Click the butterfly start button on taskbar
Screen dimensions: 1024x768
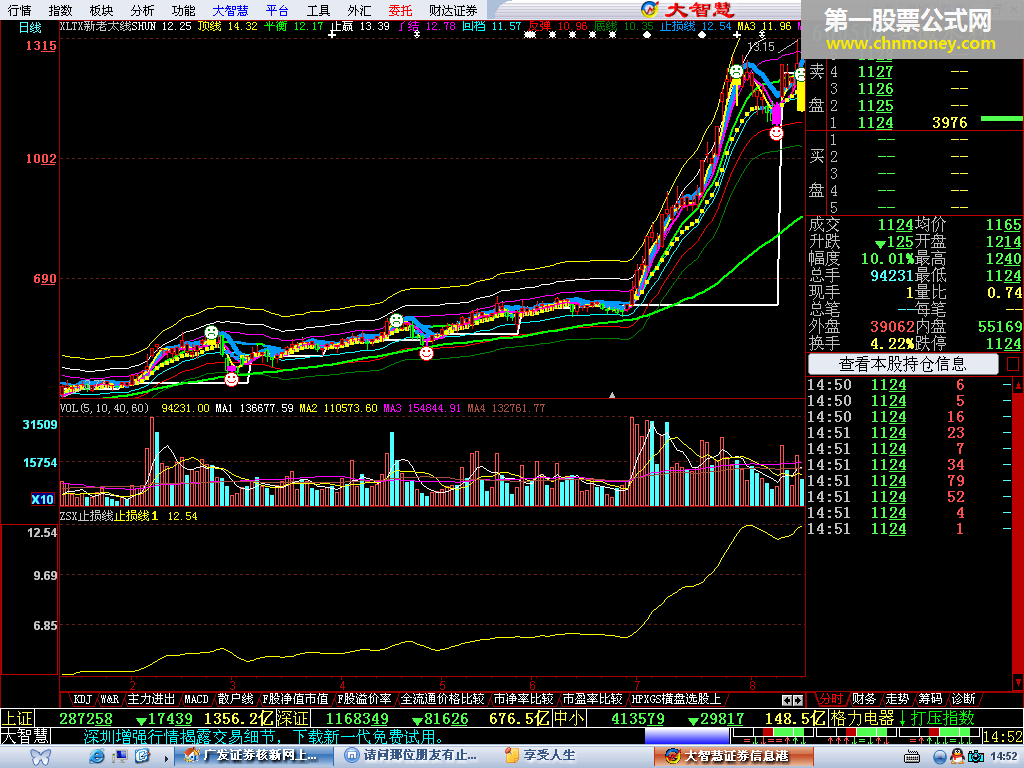[x=40, y=757]
